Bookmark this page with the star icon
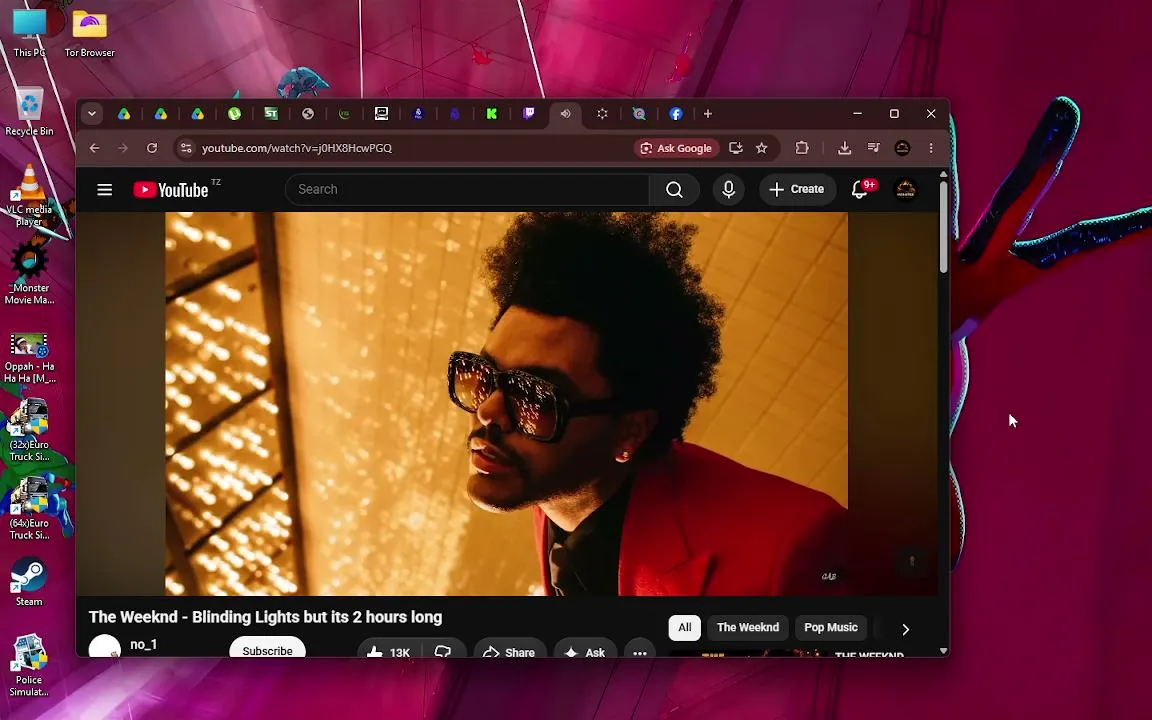The width and height of the screenshot is (1152, 720). pyautogui.click(x=762, y=148)
